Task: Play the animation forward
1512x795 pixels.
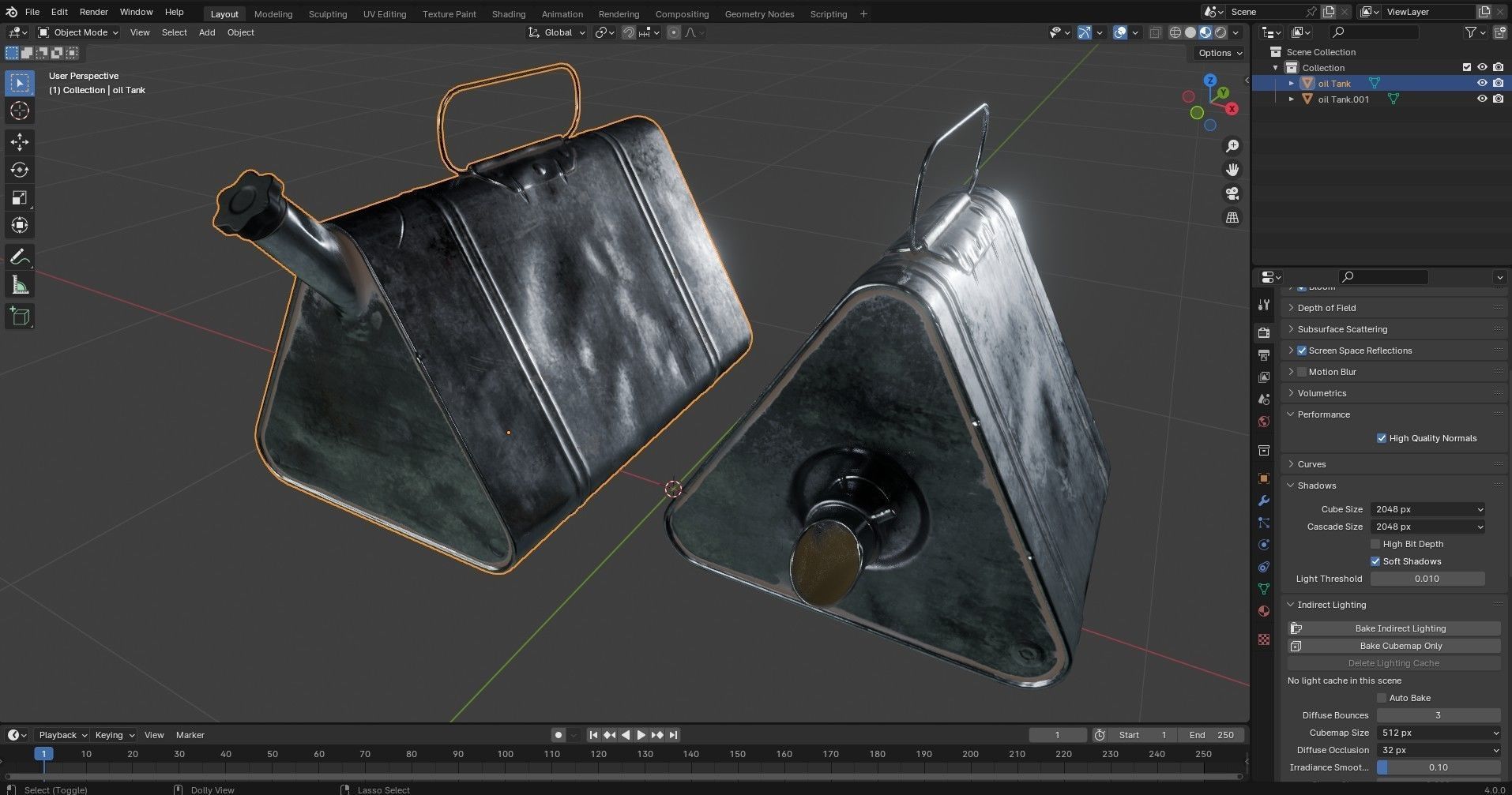Action: coord(641,735)
